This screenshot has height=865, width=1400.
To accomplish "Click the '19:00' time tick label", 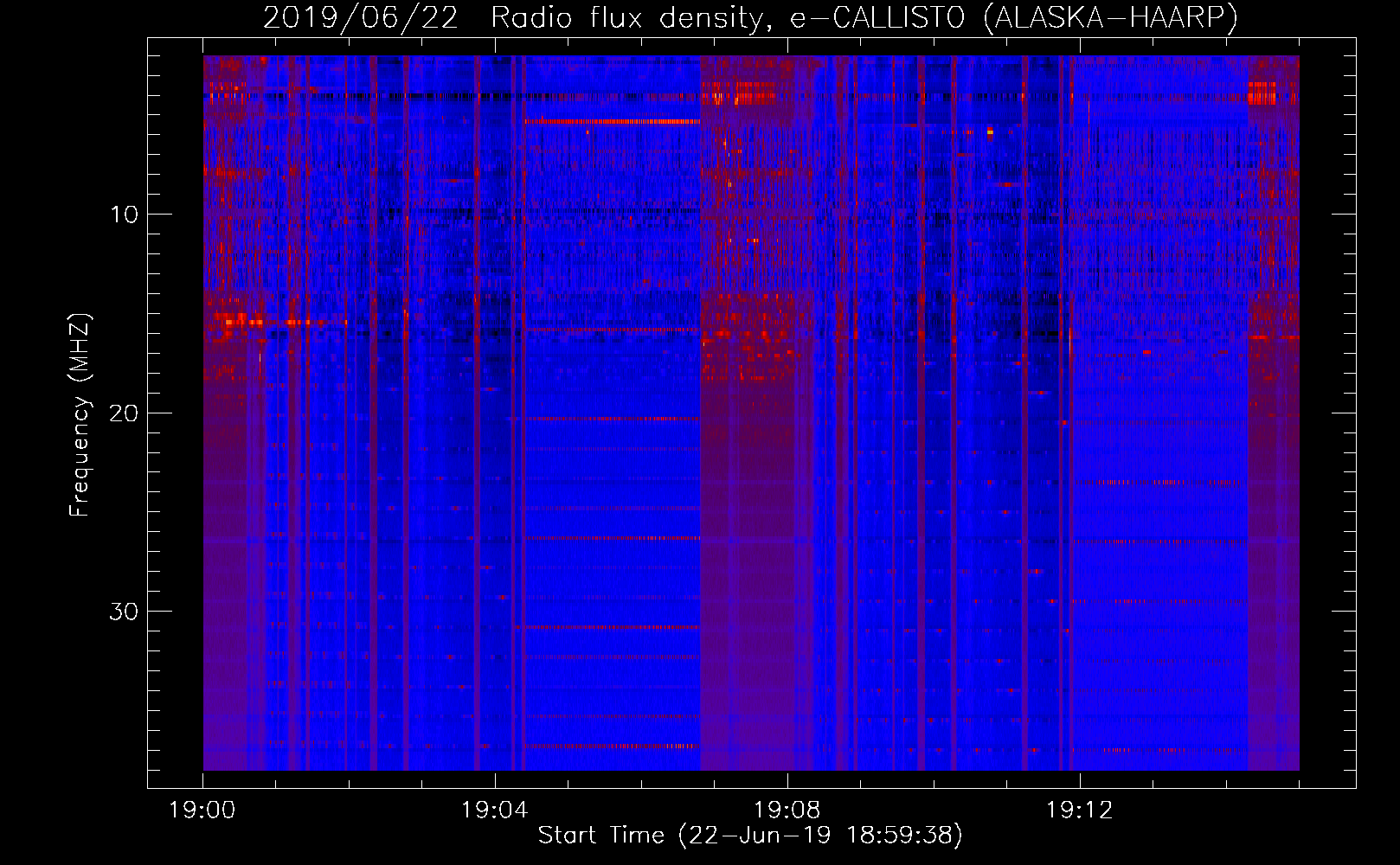I will 202,811.
